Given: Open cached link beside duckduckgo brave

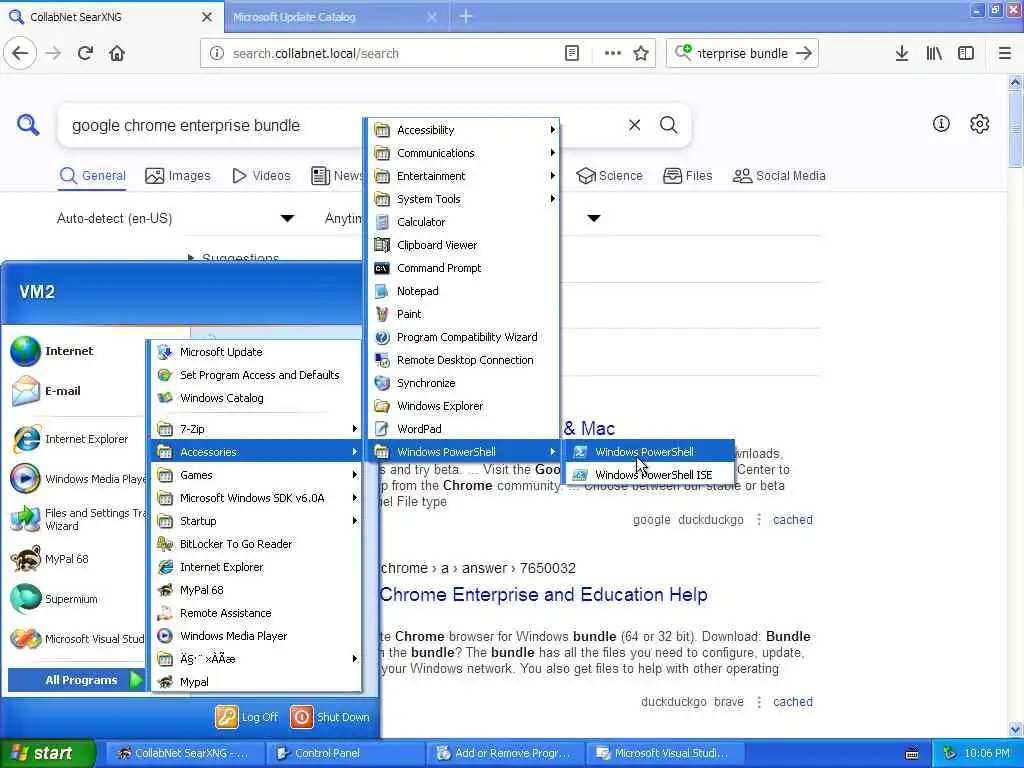Looking at the screenshot, I should 793,702.
